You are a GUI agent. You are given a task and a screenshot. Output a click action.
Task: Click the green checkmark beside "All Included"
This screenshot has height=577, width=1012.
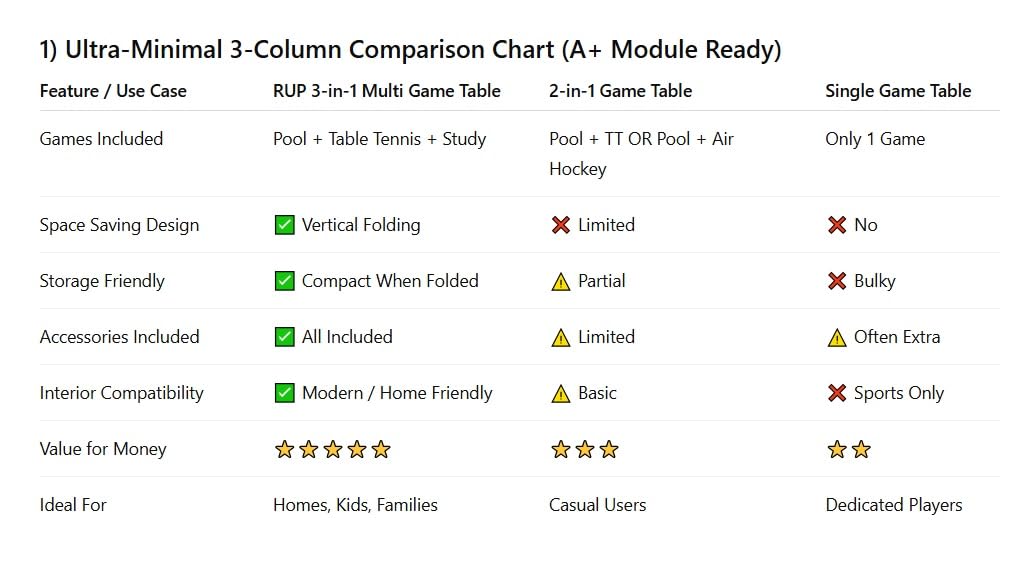pos(284,337)
